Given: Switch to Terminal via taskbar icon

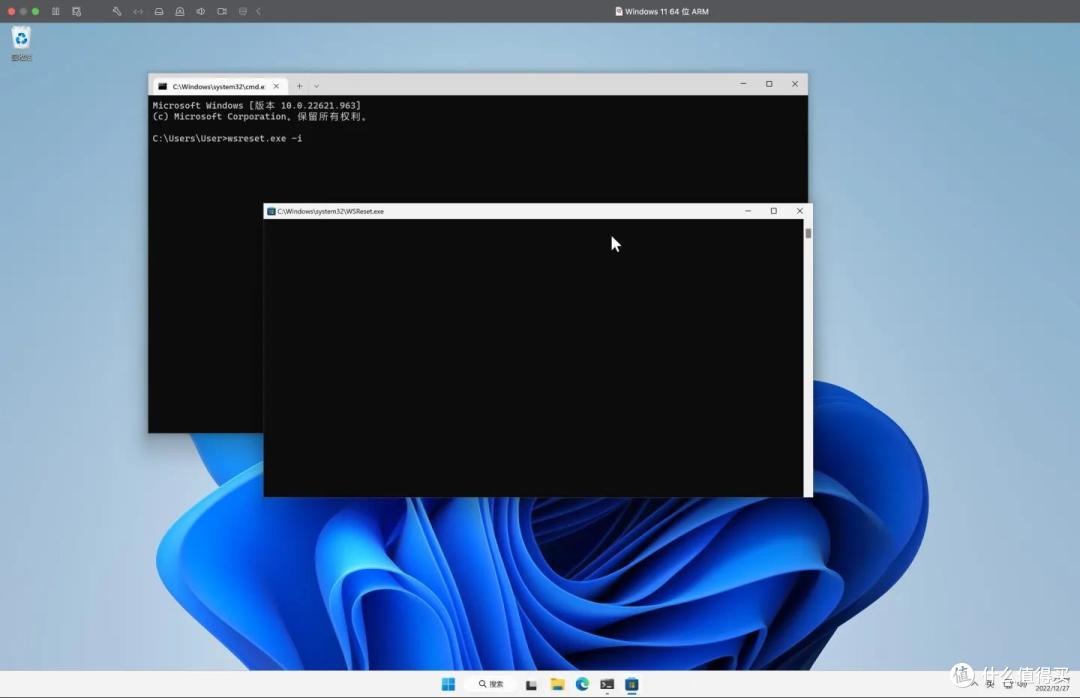Looking at the screenshot, I should (607, 684).
